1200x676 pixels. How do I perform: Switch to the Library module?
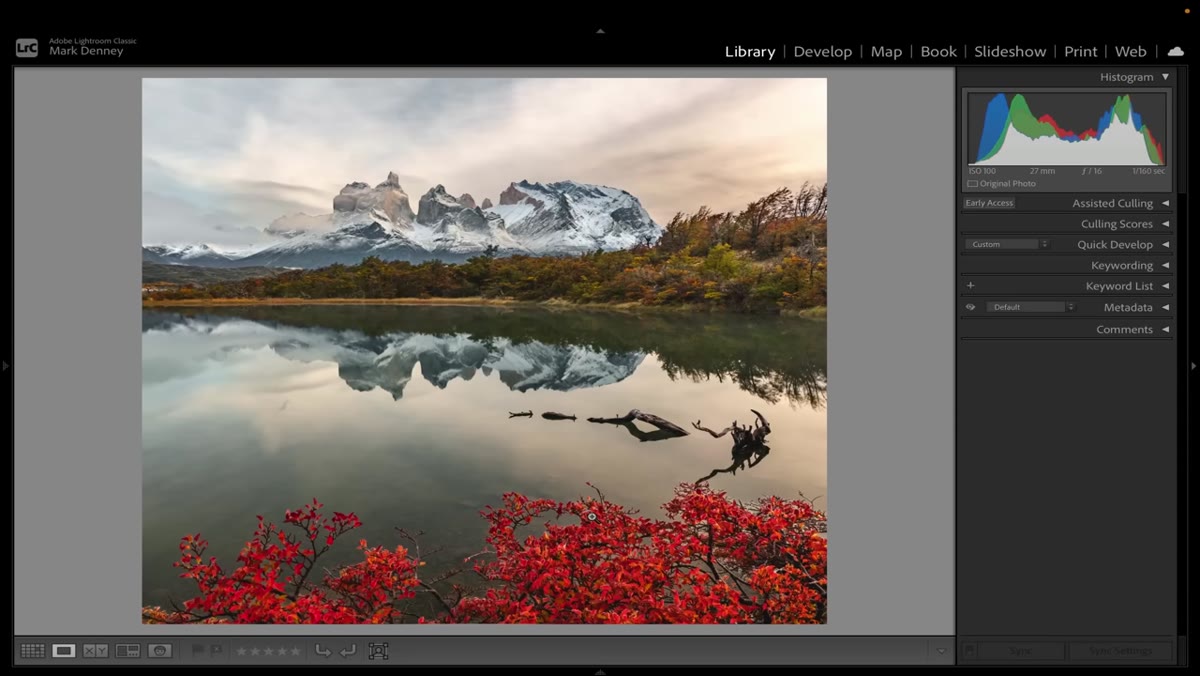click(750, 52)
